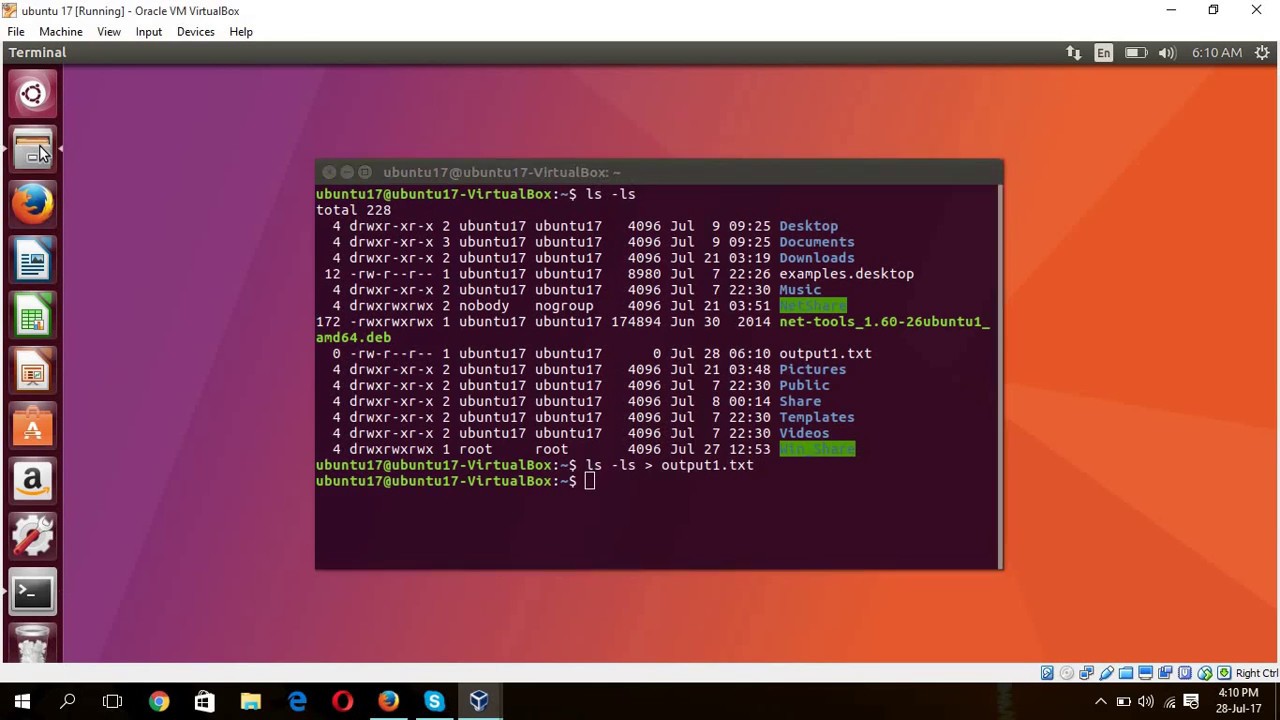
Task: Select the Terminal icon in launcher
Action: [32, 592]
